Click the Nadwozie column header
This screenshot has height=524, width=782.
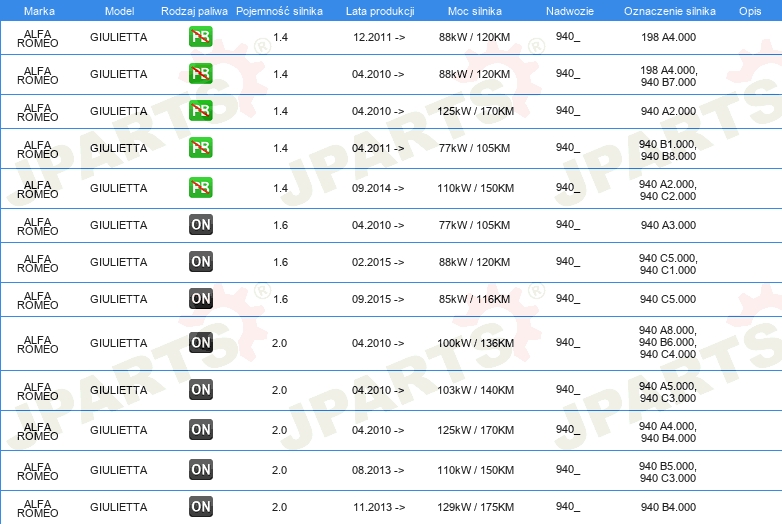570,11
